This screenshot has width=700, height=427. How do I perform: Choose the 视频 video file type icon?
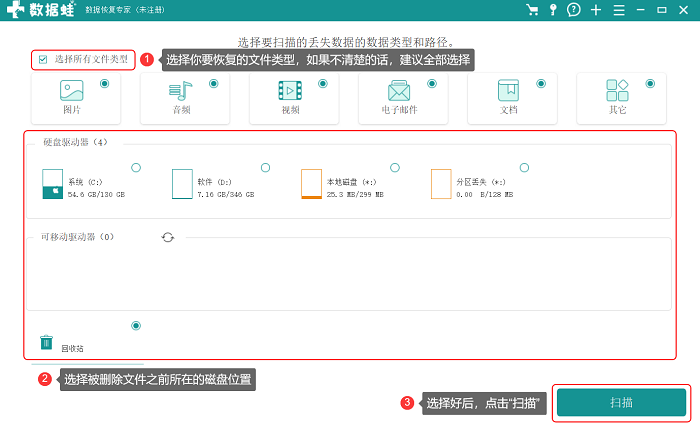290,91
